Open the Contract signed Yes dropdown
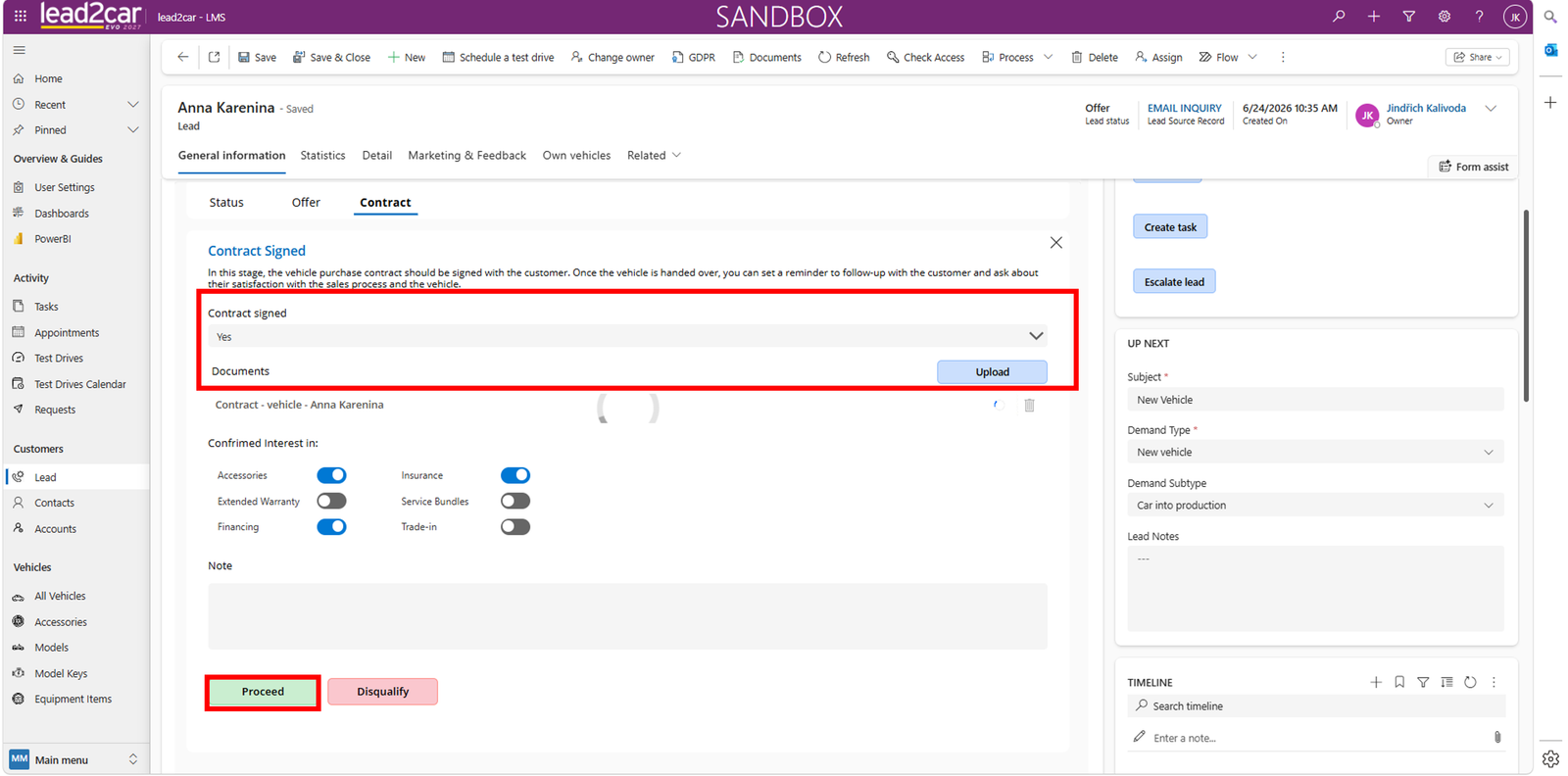The image size is (1568, 776). [x=627, y=336]
